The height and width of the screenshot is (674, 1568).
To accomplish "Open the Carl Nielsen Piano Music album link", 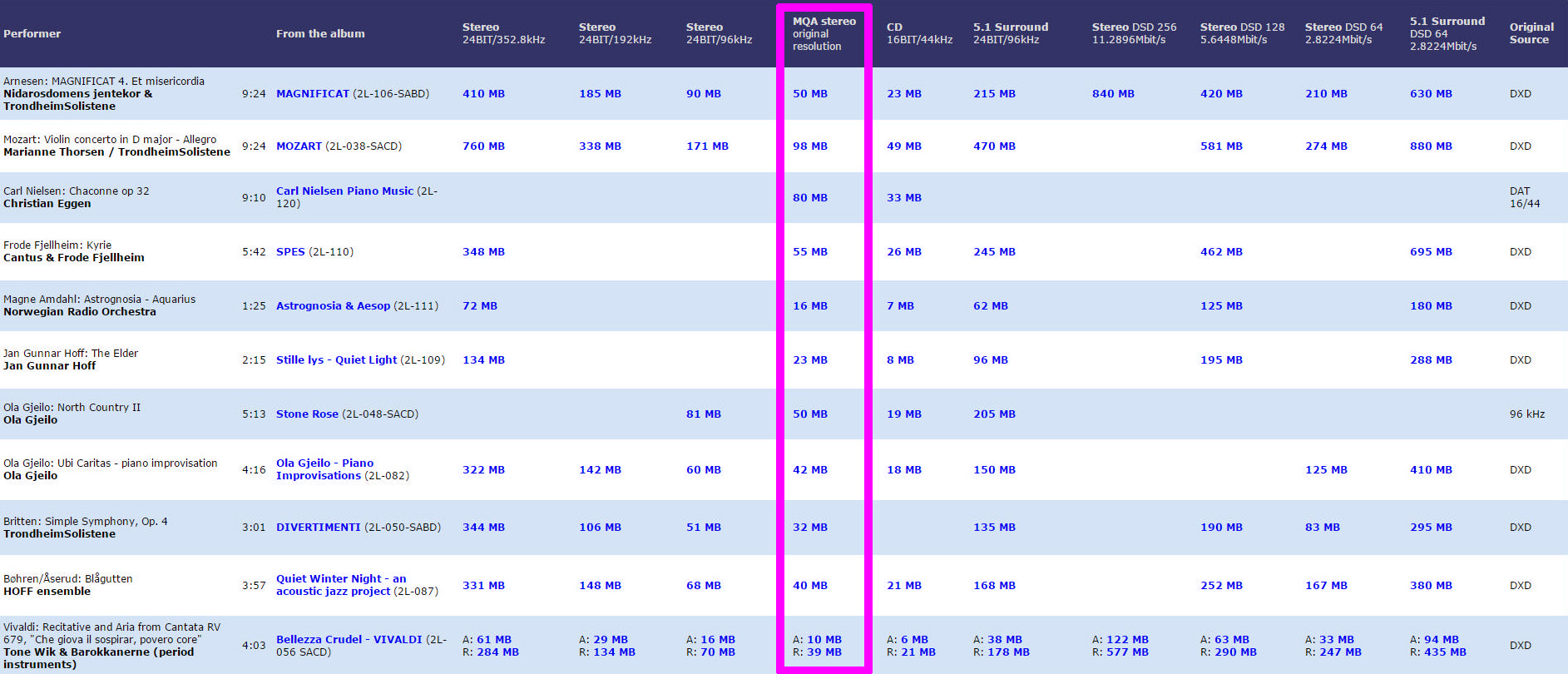I will (x=344, y=191).
